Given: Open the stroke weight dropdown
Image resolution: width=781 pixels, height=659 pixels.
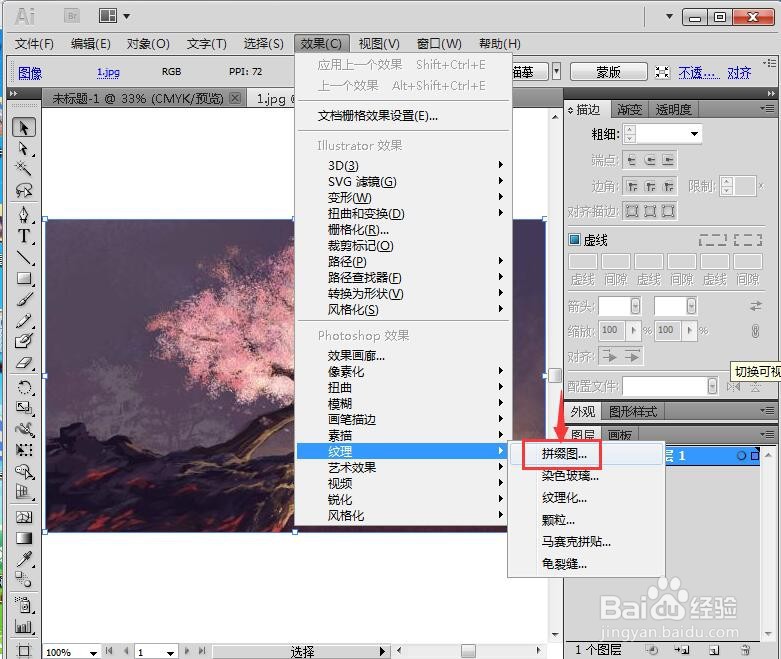Looking at the screenshot, I should [x=694, y=133].
